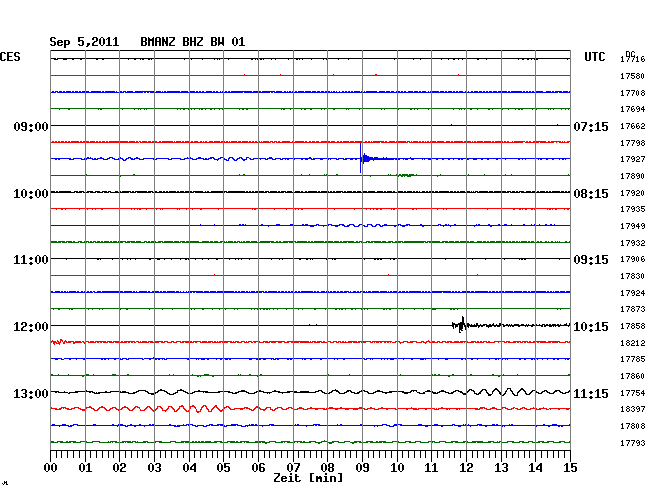Viewport: 650px width, 494px height.
Task: Click the '00' minute axis label
Action: [x=50, y=468]
